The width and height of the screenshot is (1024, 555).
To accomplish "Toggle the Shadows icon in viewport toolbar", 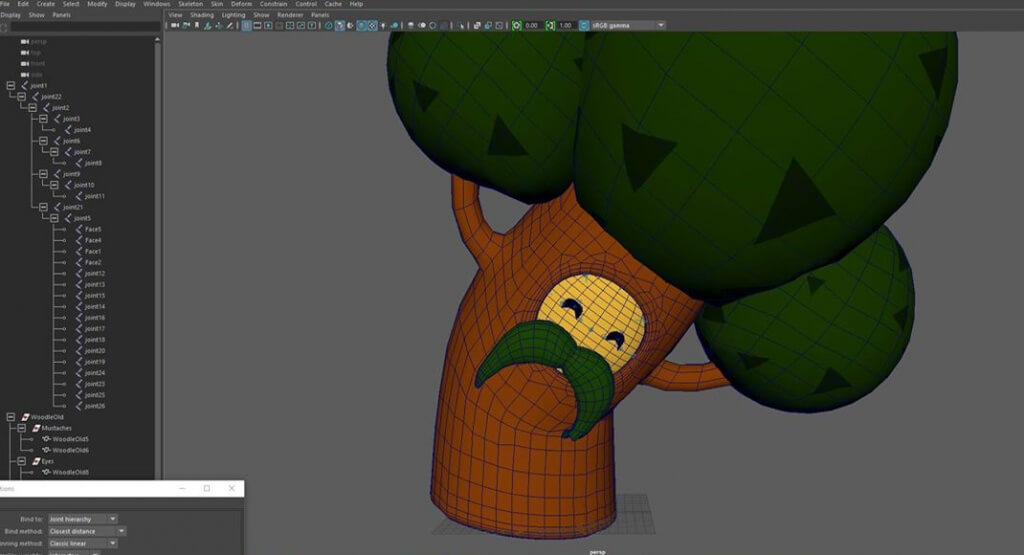I will click(395, 25).
